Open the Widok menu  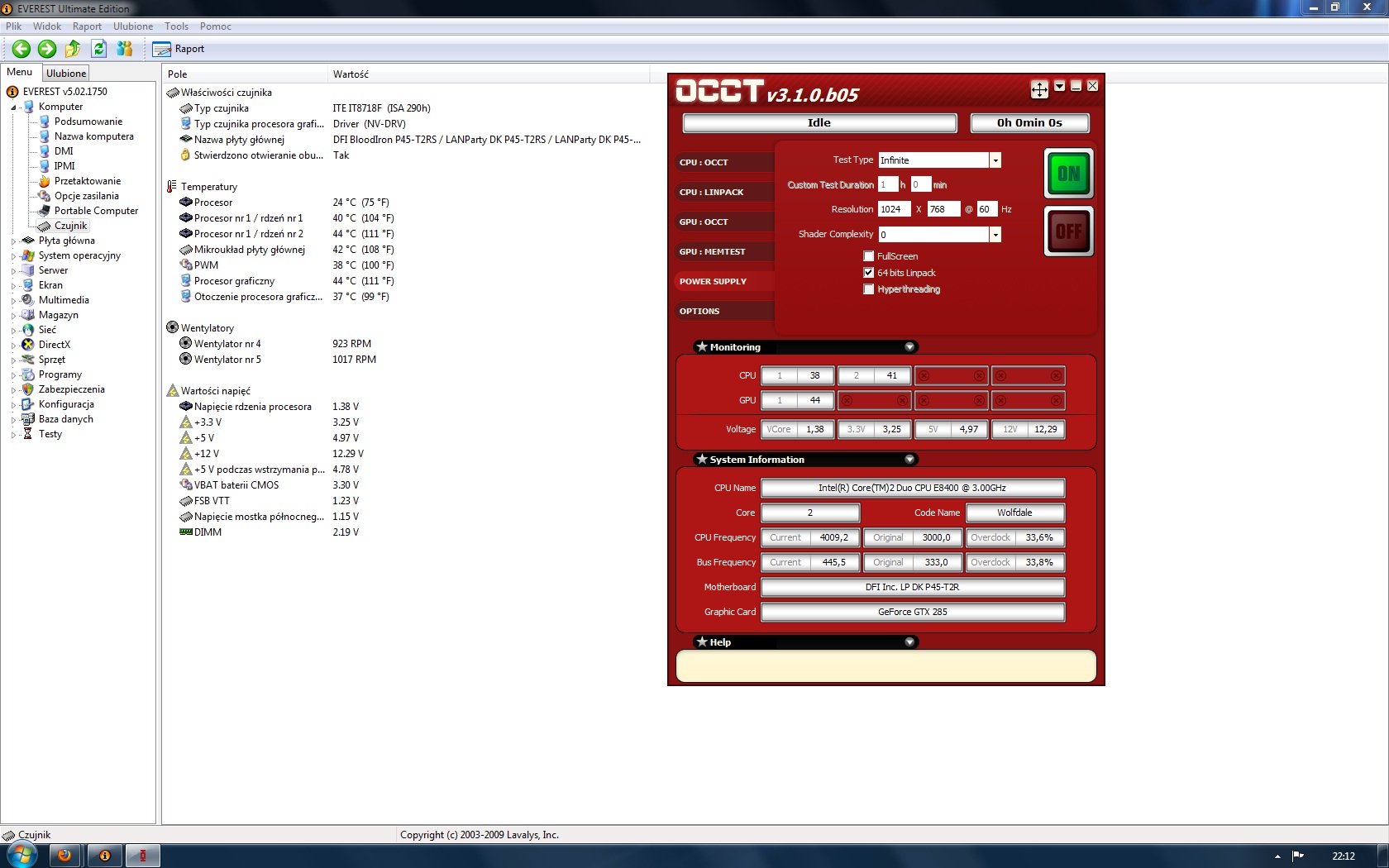click(x=47, y=26)
